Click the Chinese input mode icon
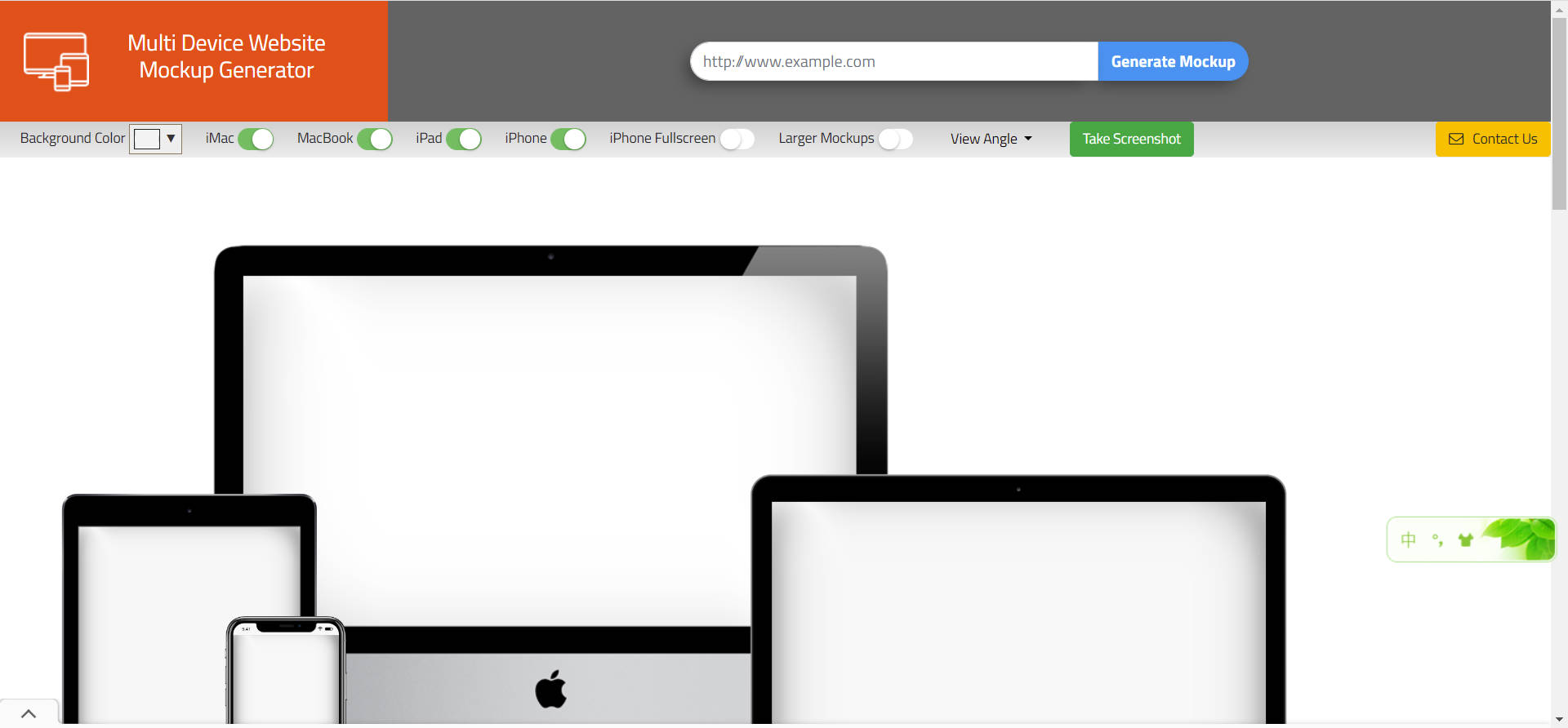The height and width of the screenshot is (728, 1568). 1408,539
